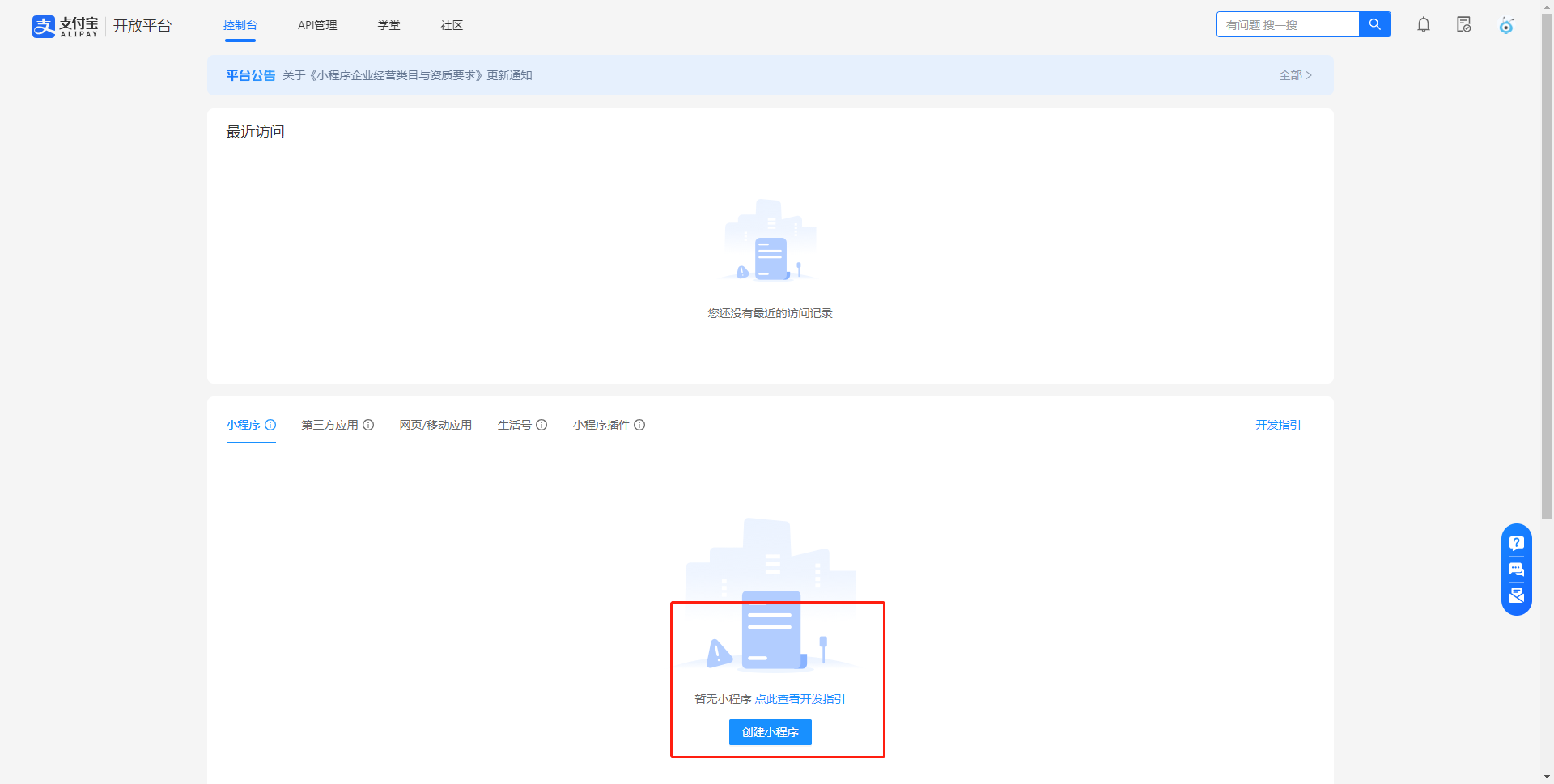Viewport: 1554px width, 784px height.
Task: Expand all announcements via 全部 >
Action: 1295,75
